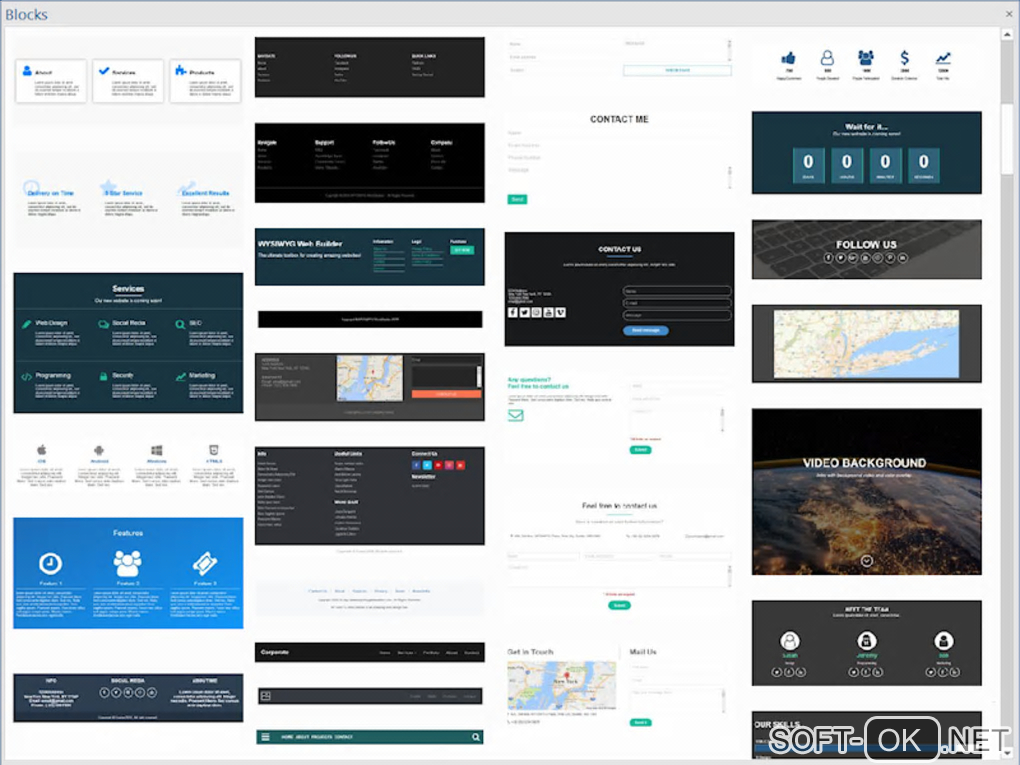Pick the dark CONTACT US block
The image size is (1020, 765).
(x=619, y=289)
